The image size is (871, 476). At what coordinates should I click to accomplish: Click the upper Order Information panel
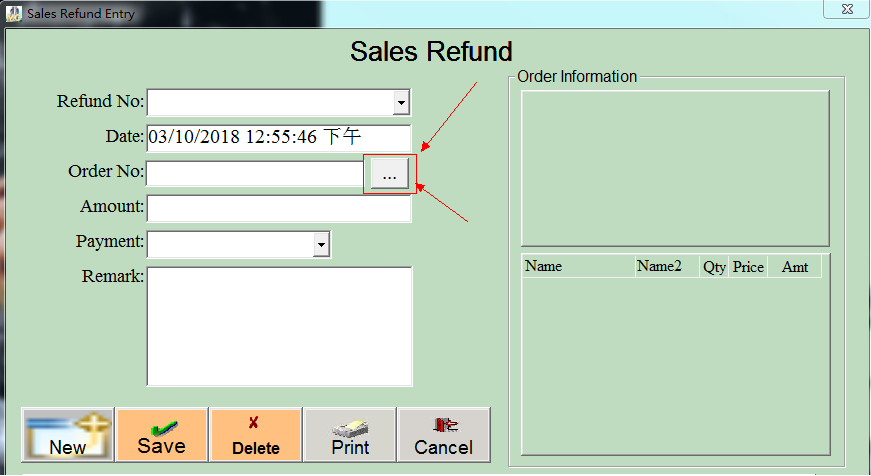675,168
